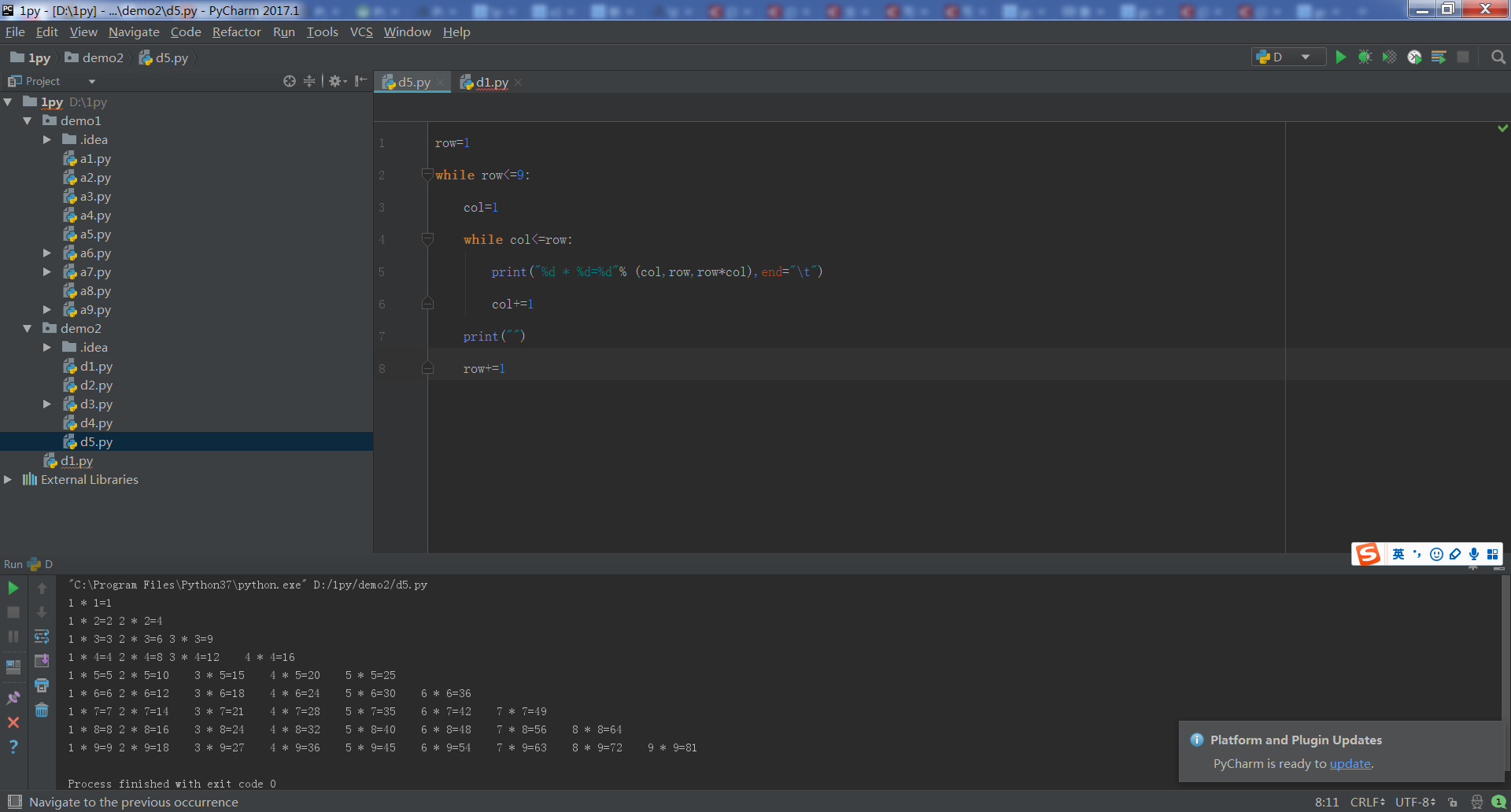Collapse the 1py root folder
The height and width of the screenshot is (812, 1511).
[8, 101]
